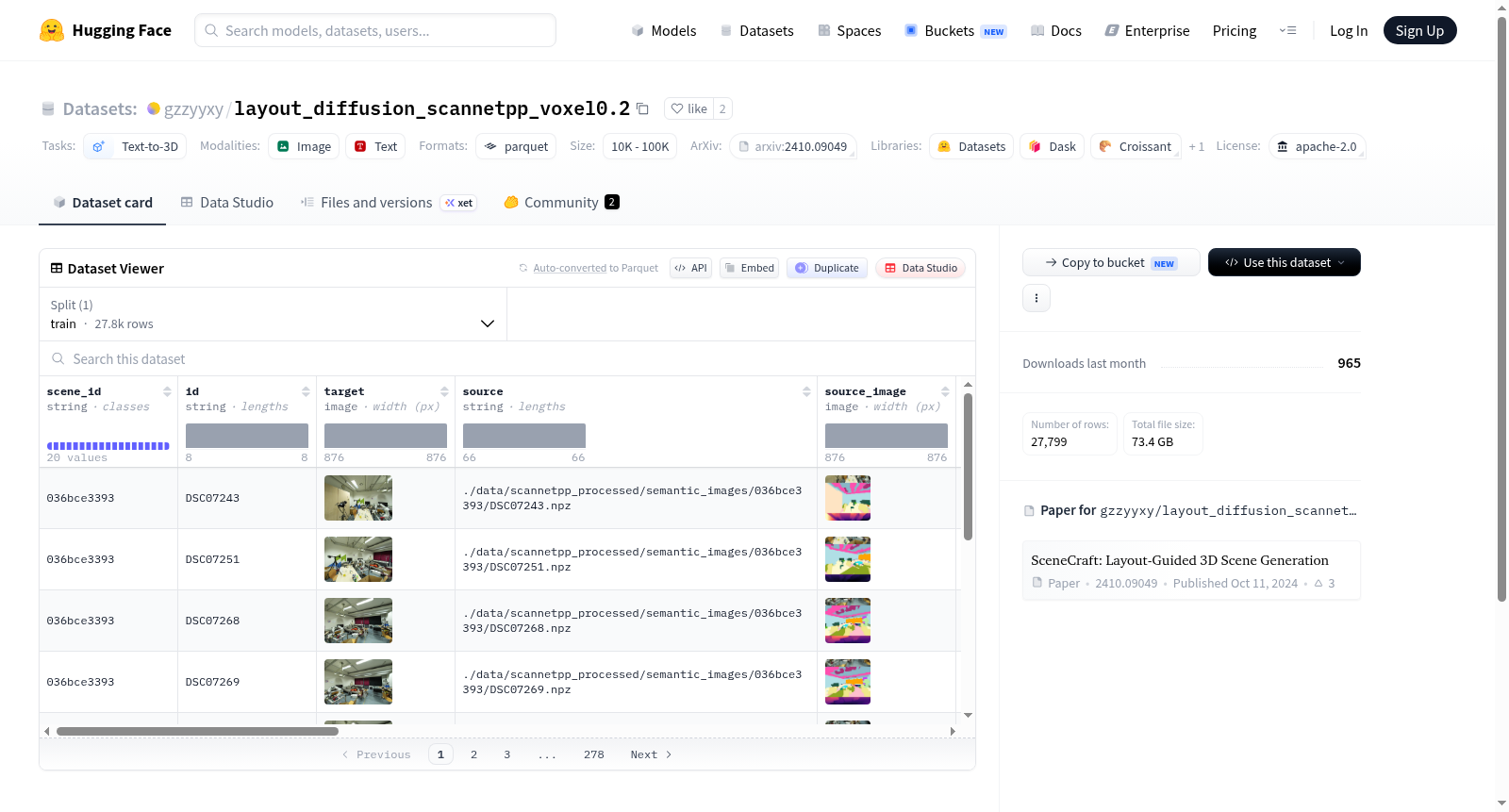Open the Pricing page
This screenshot has height=812, width=1509.
tap(1235, 31)
